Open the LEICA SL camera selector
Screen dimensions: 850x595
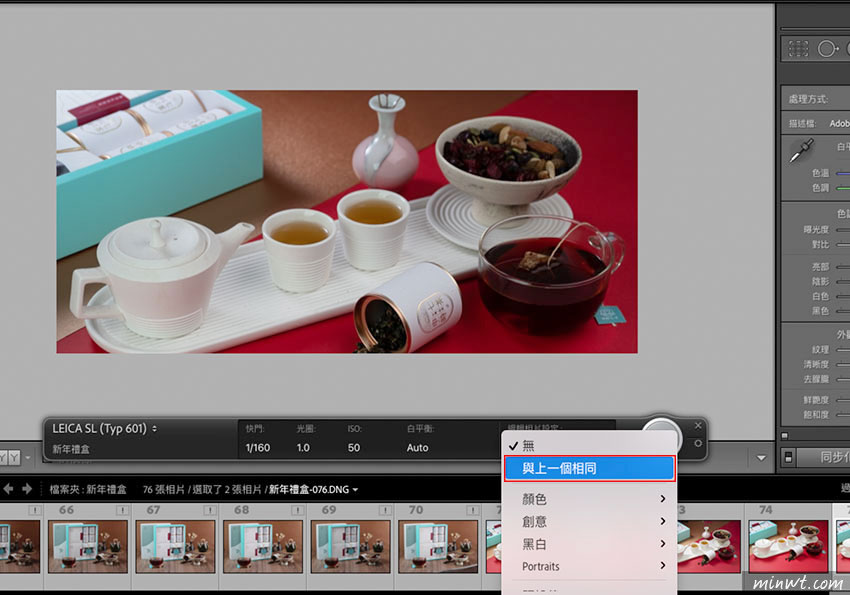(104, 429)
